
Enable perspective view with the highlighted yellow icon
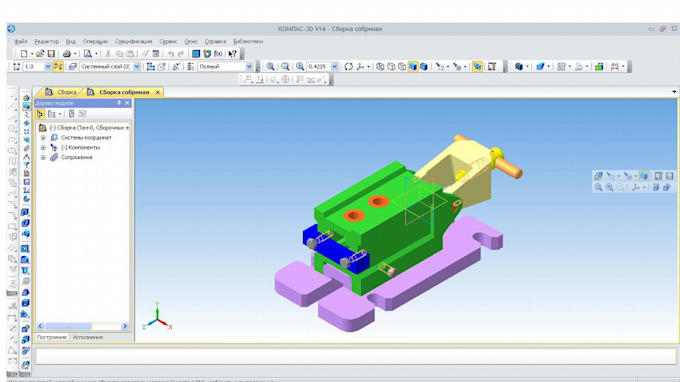(x=477, y=66)
